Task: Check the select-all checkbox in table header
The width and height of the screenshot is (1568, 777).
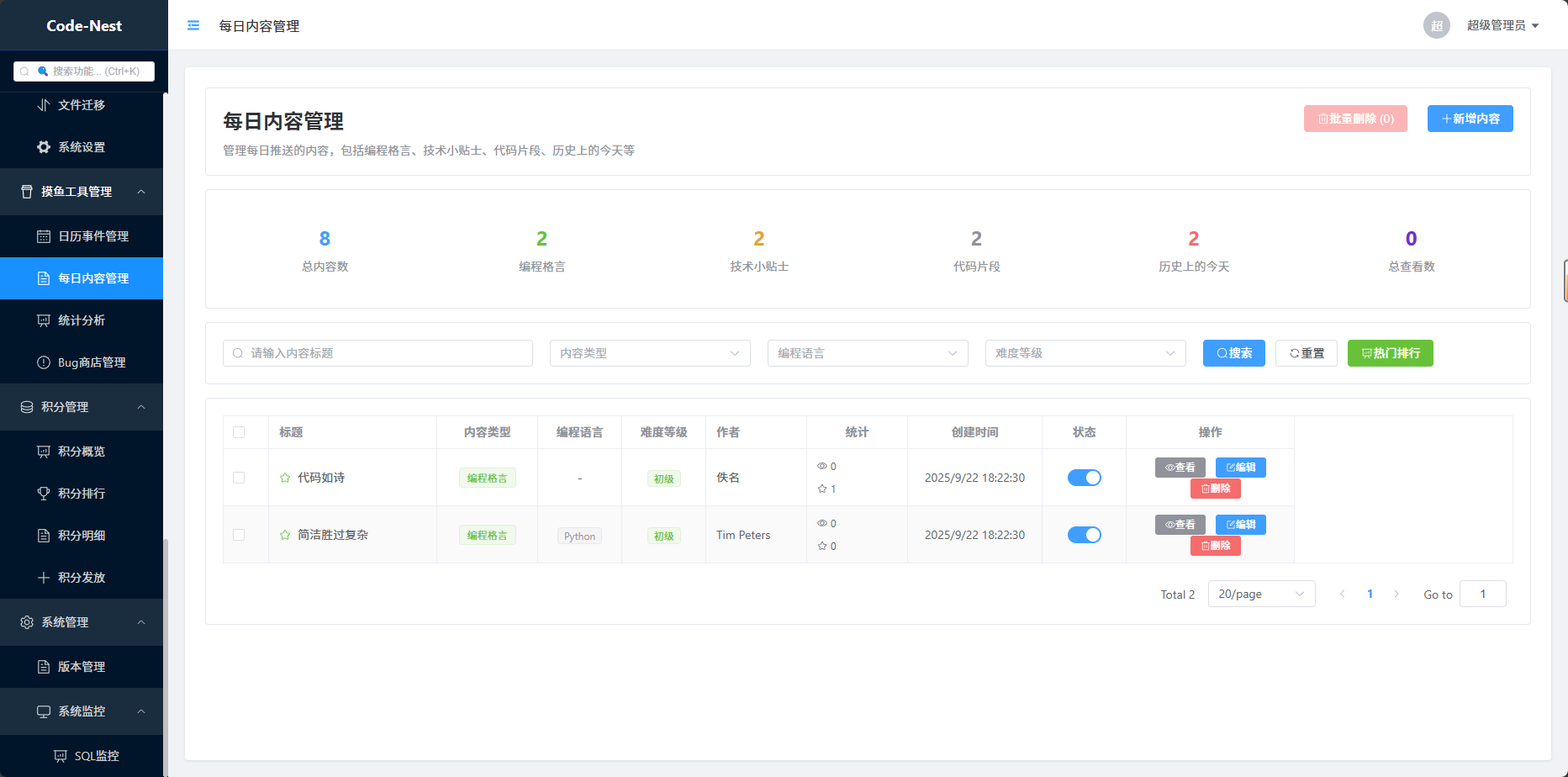Action: point(239,432)
